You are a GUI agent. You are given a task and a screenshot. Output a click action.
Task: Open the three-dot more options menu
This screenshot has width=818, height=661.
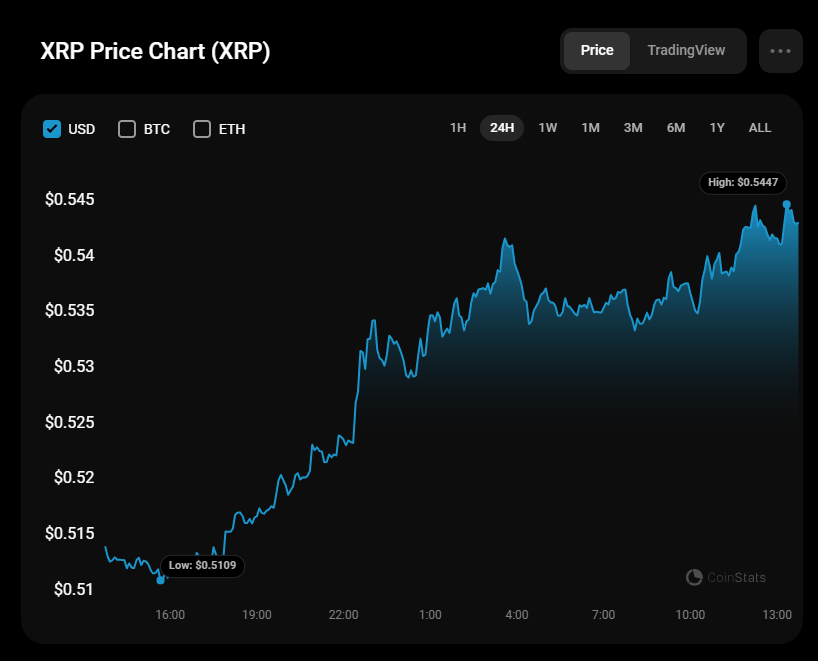pyautogui.click(x=780, y=51)
